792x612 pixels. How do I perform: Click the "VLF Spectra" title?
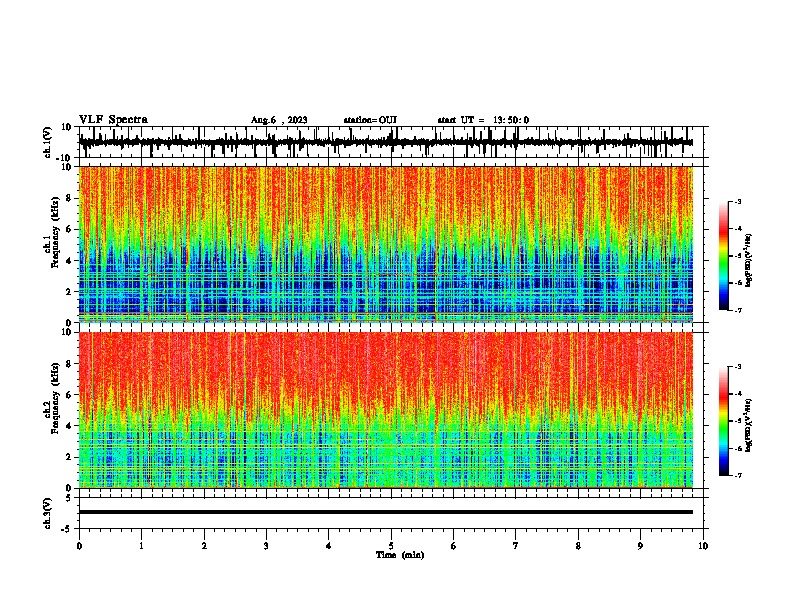[113, 120]
